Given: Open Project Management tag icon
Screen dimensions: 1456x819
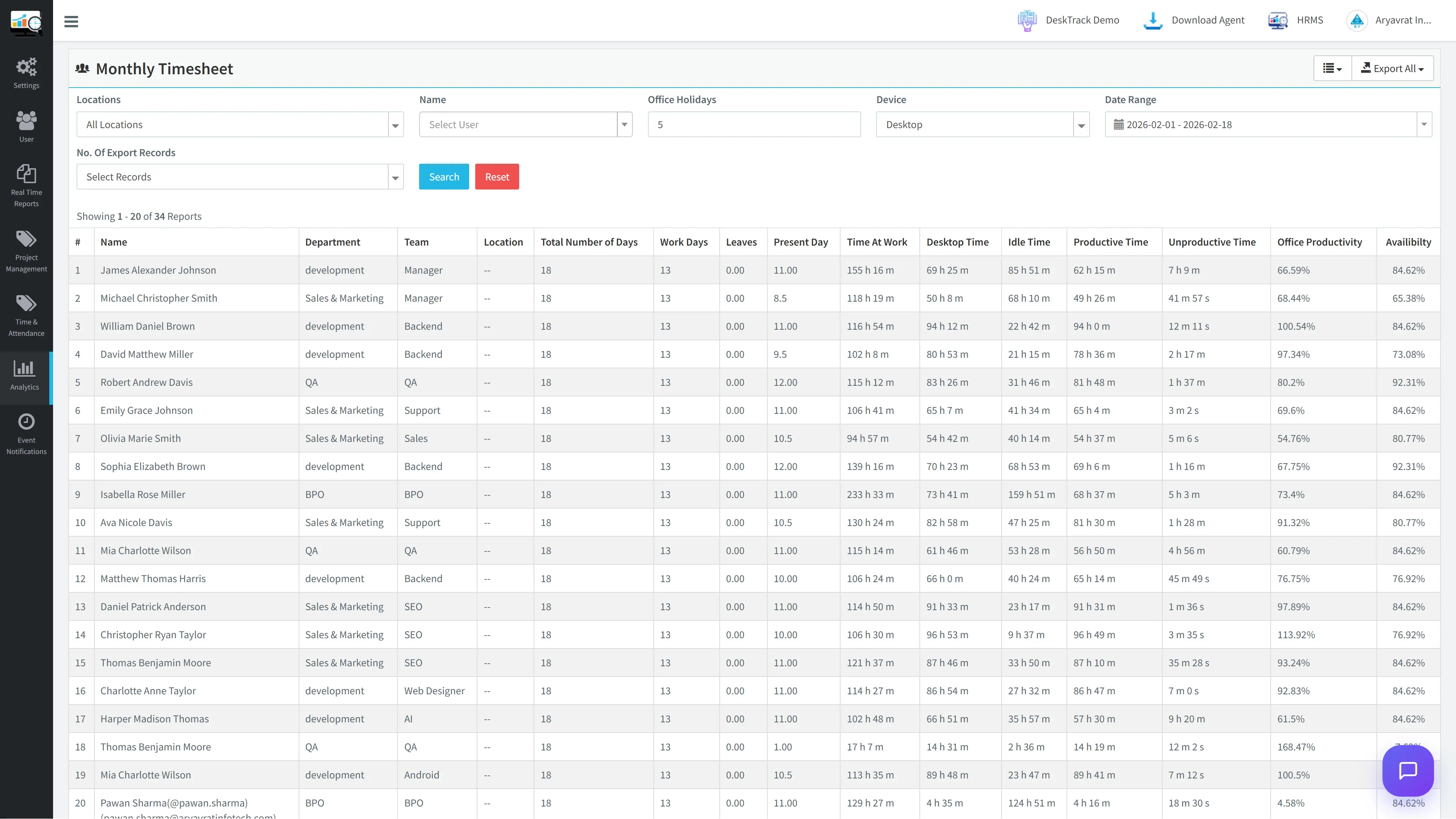Looking at the screenshot, I should point(26,238).
